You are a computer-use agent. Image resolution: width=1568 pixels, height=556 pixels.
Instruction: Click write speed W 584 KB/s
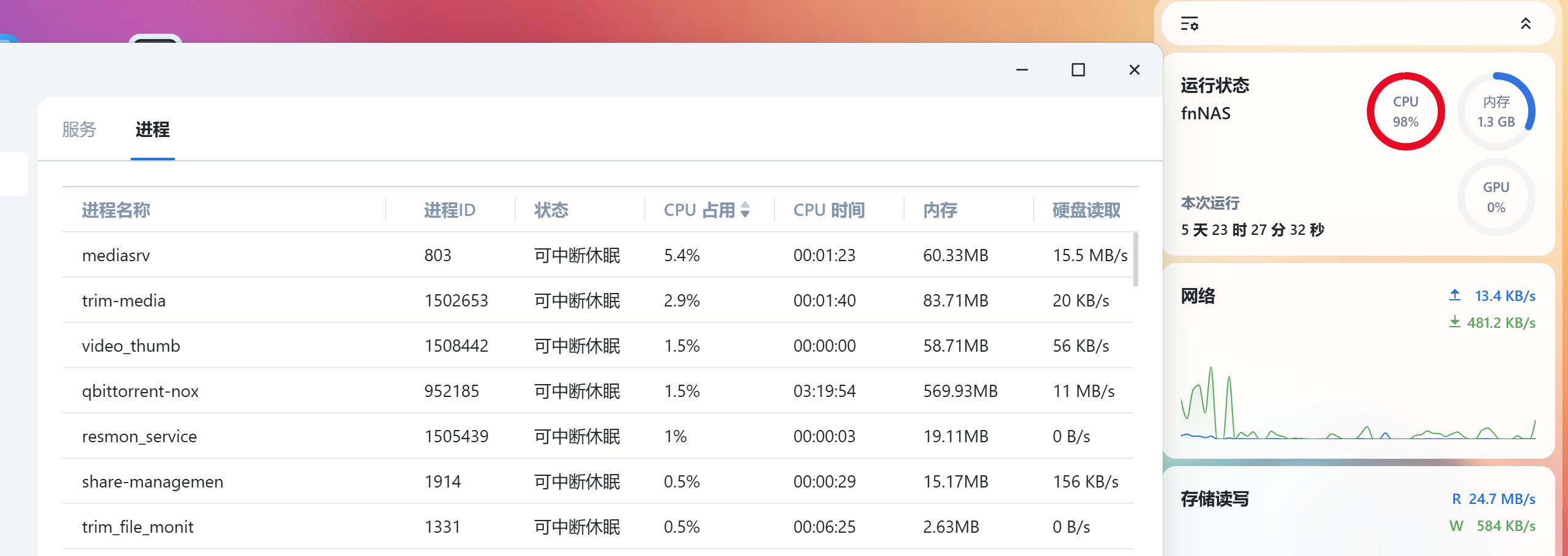pos(1492,526)
